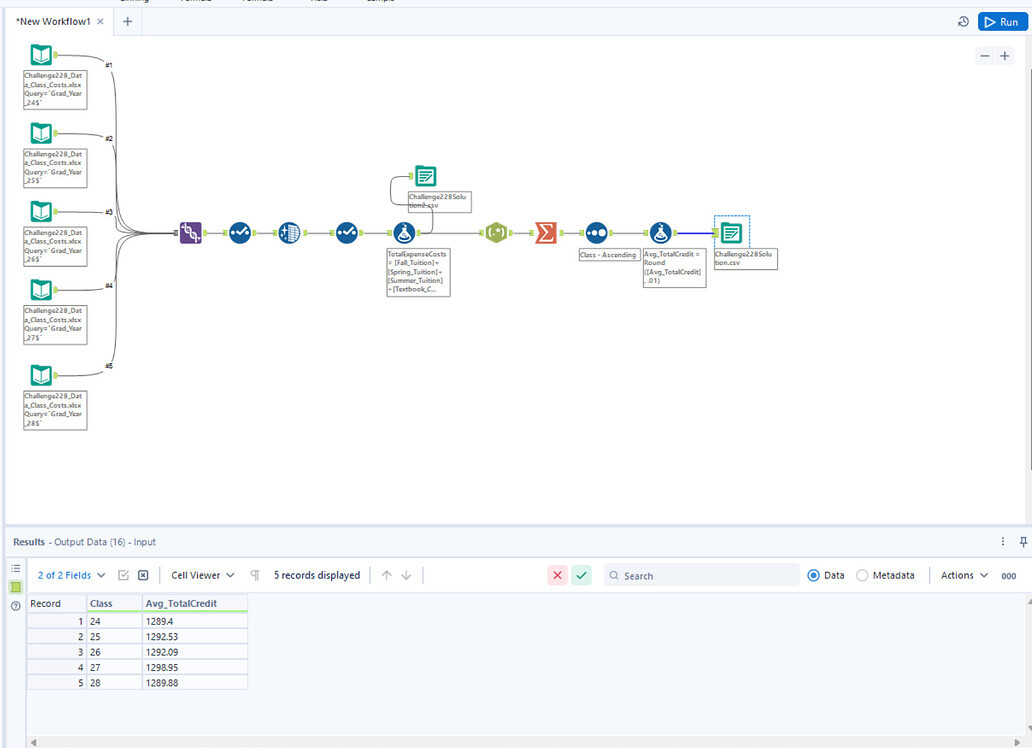Select the Avg_TotalCredit Round Formula tool
The height and width of the screenshot is (748, 1032).
[x=660, y=232]
